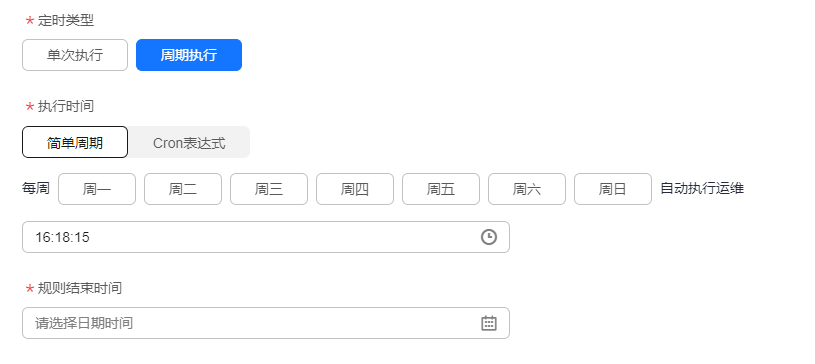Toggle 周三 weekday option
The image size is (815, 364).
tap(269, 189)
